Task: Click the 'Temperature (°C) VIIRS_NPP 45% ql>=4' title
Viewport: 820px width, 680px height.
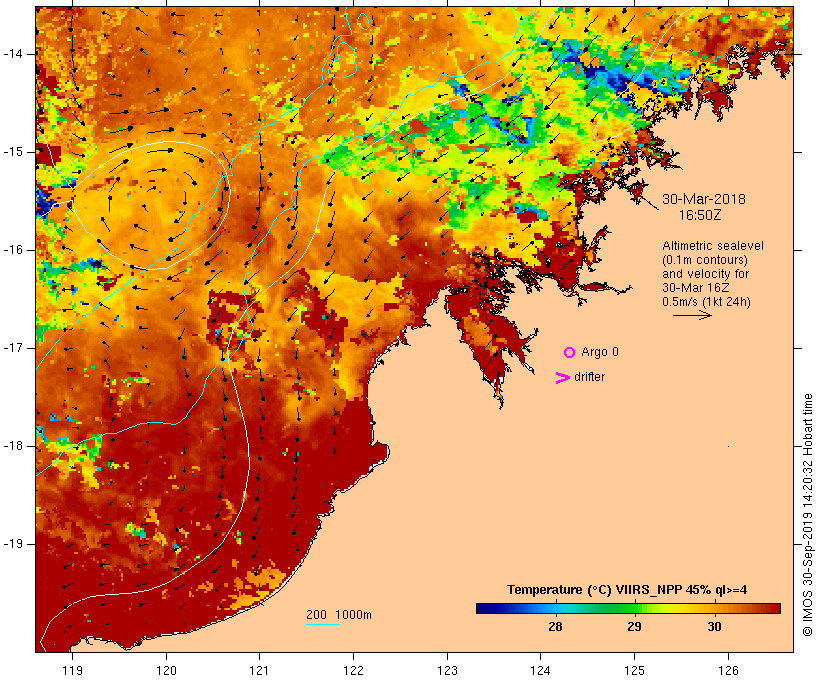Action: [x=627, y=590]
